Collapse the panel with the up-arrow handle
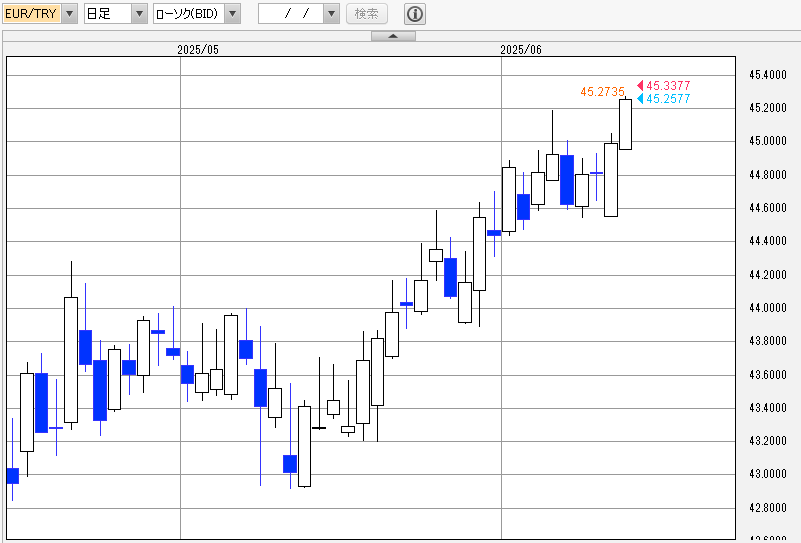The height and width of the screenshot is (543, 801). pos(393,36)
